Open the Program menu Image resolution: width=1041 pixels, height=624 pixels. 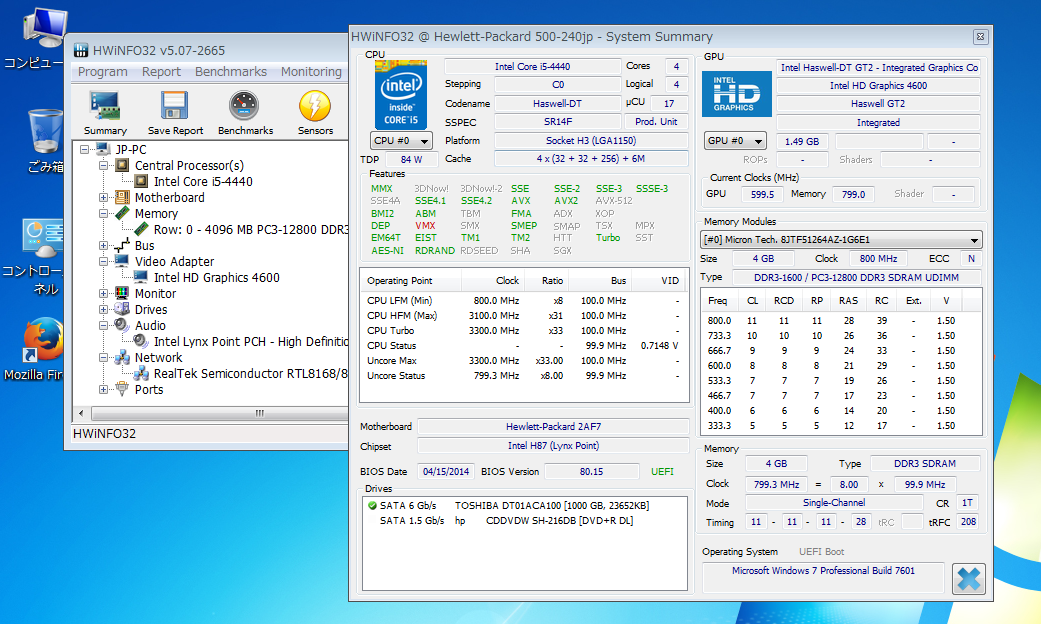[102, 72]
